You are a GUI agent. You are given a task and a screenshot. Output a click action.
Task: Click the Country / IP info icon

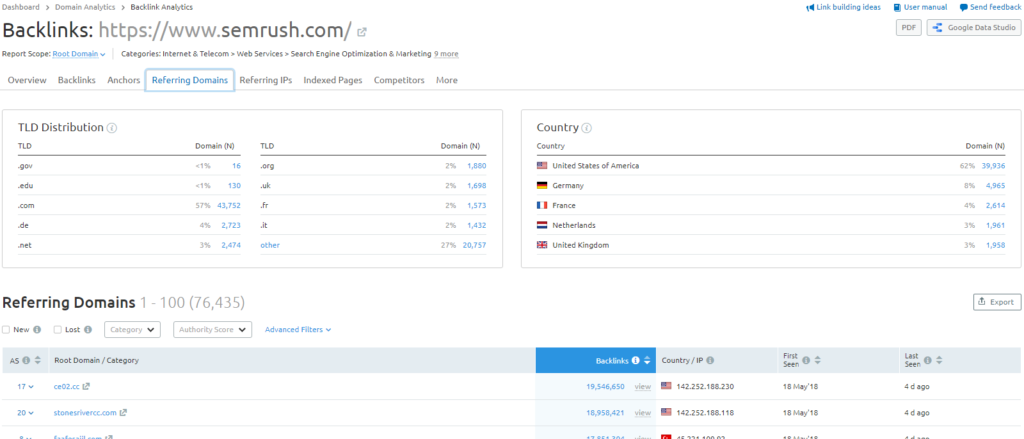710,361
